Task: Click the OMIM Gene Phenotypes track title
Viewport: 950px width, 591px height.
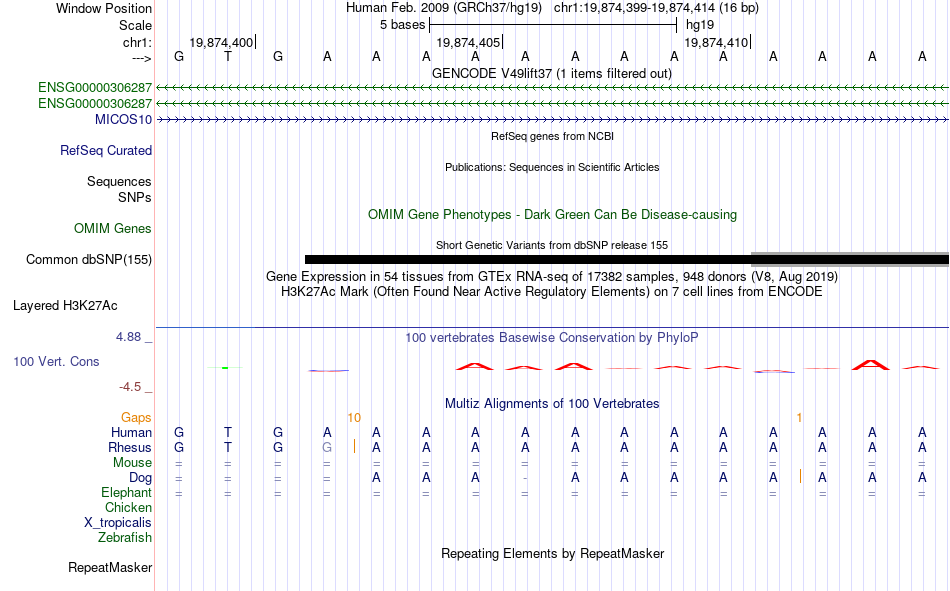Action: (553, 215)
